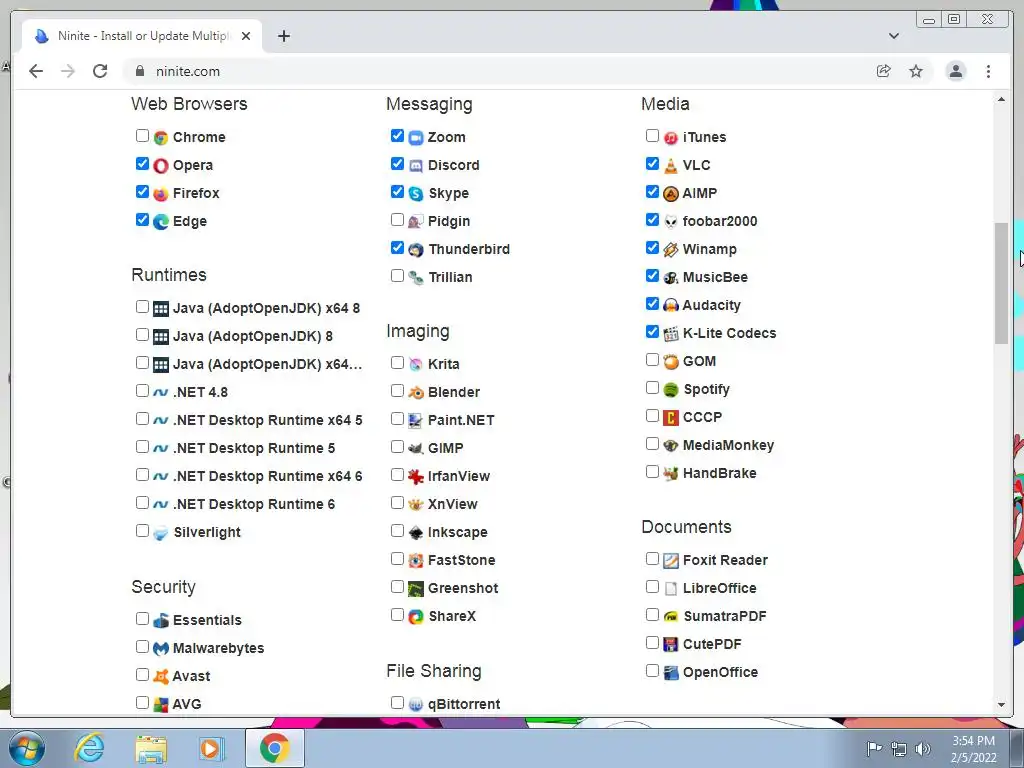Viewport: 1024px width, 768px height.
Task: Check the Silverlight checkbox
Action: (142, 530)
